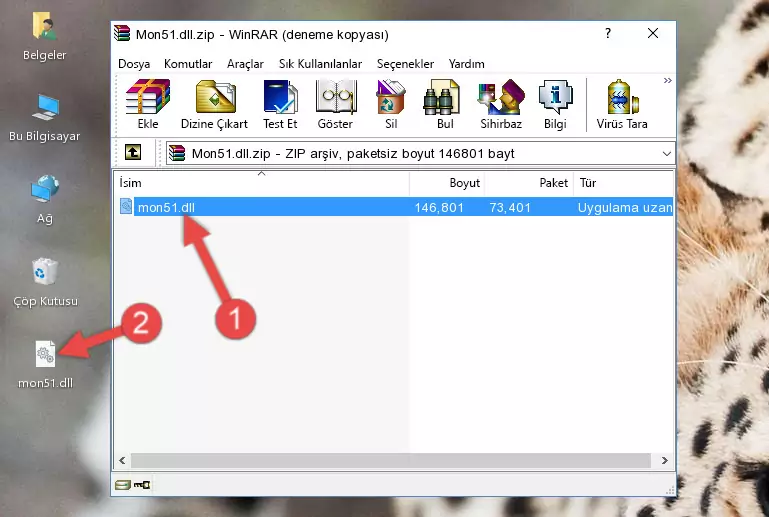Viewport: 769px width, 517px height.
Task: Expand the toolbar overflow chevron
Action: point(667,80)
